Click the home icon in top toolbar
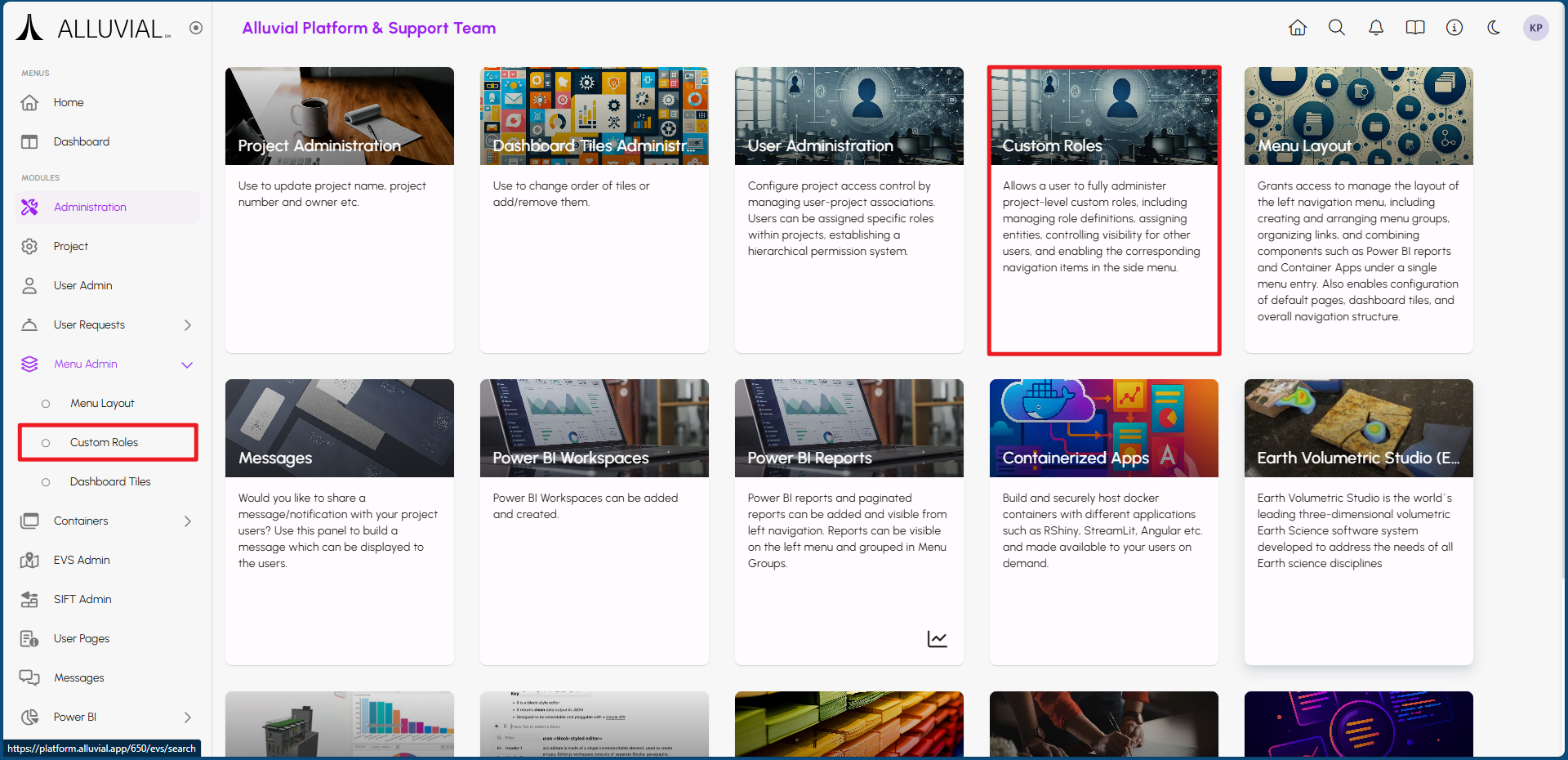This screenshot has height=760, width=1568. [x=1297, y=28]
